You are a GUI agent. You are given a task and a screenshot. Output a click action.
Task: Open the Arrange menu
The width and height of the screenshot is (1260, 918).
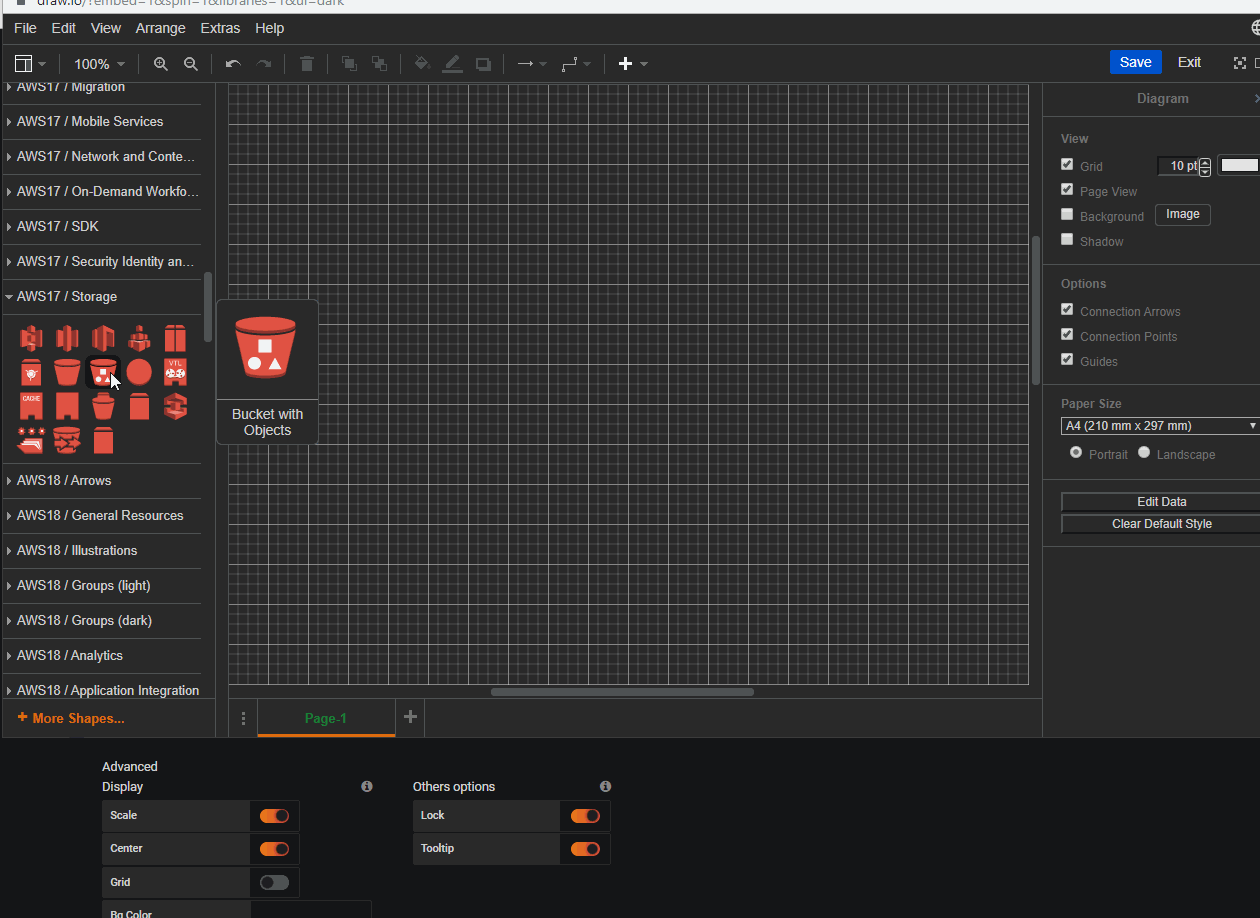[160, 28]
